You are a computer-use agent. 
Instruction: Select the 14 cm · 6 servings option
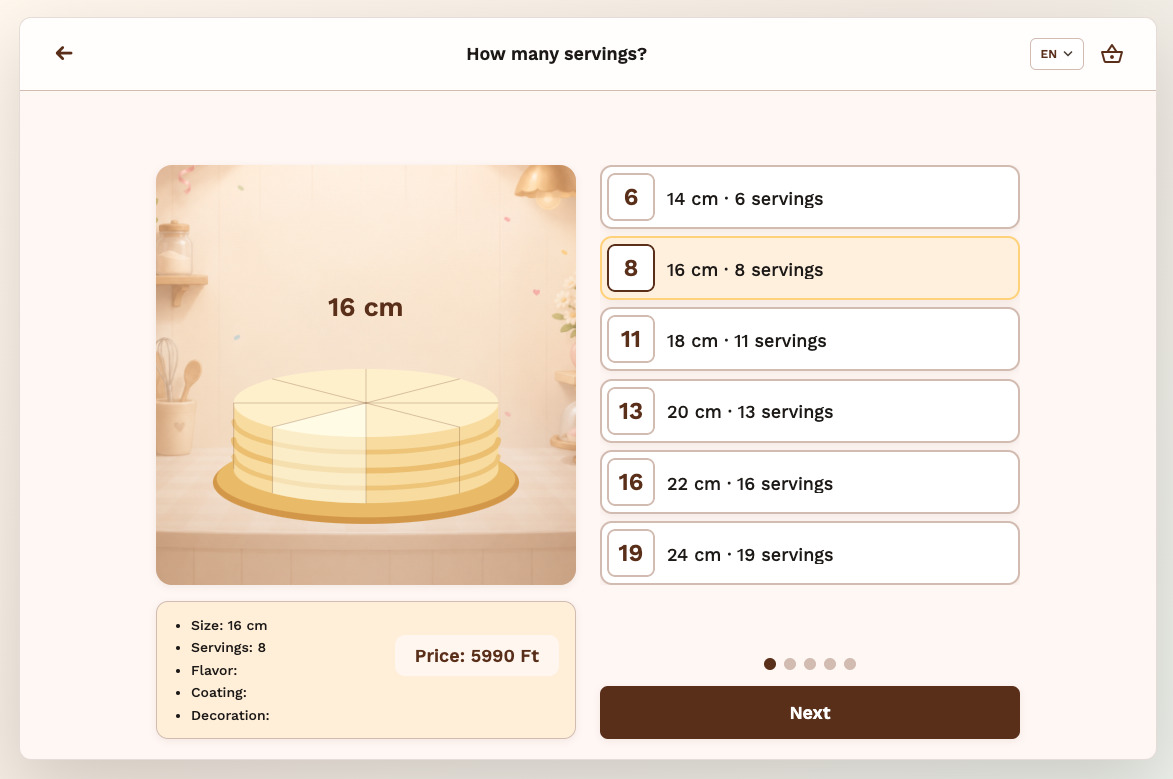pyautogui.click(x=809, y=198)
